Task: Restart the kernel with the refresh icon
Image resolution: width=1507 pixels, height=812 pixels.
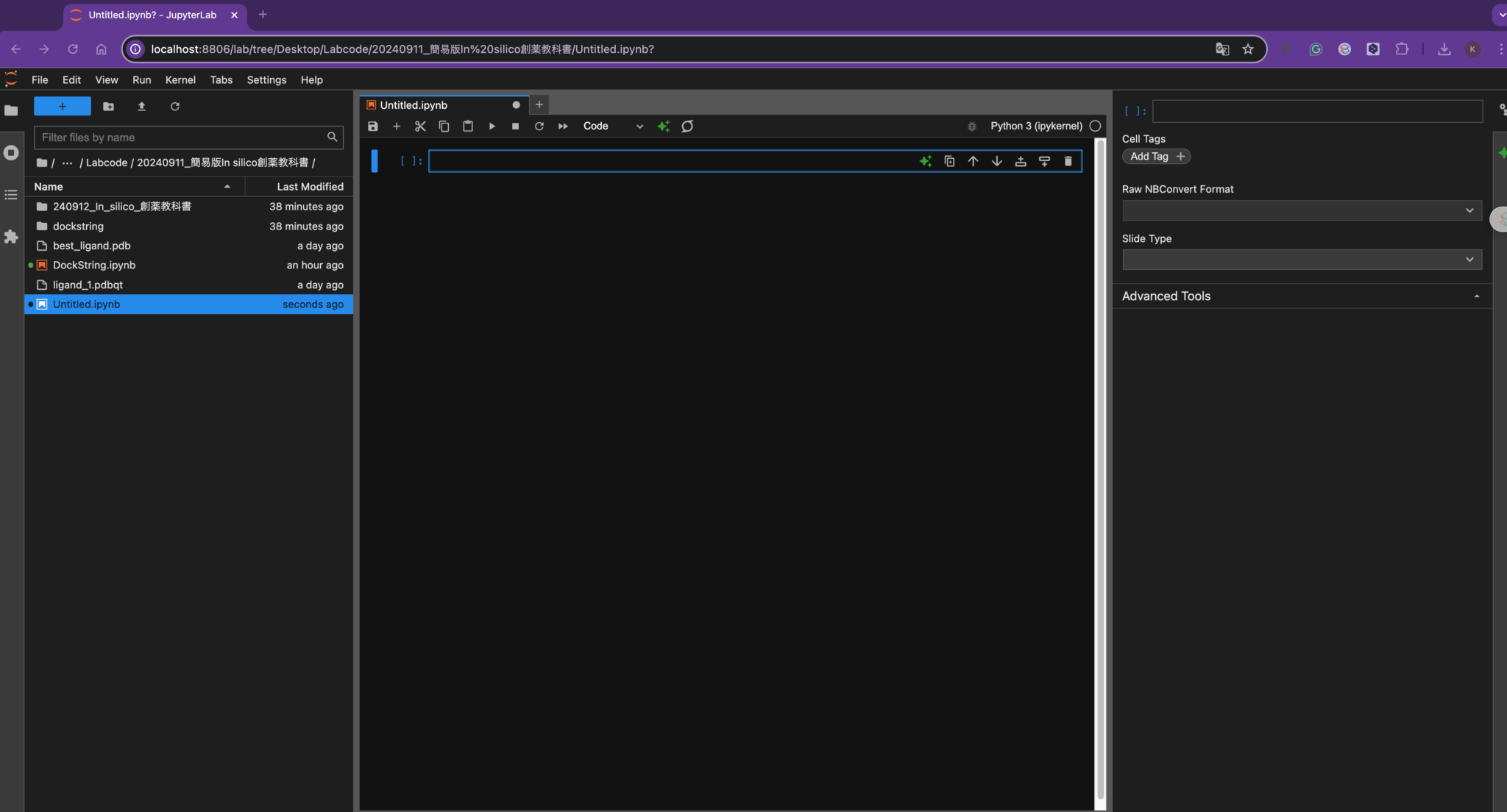Action: point(539,126)
